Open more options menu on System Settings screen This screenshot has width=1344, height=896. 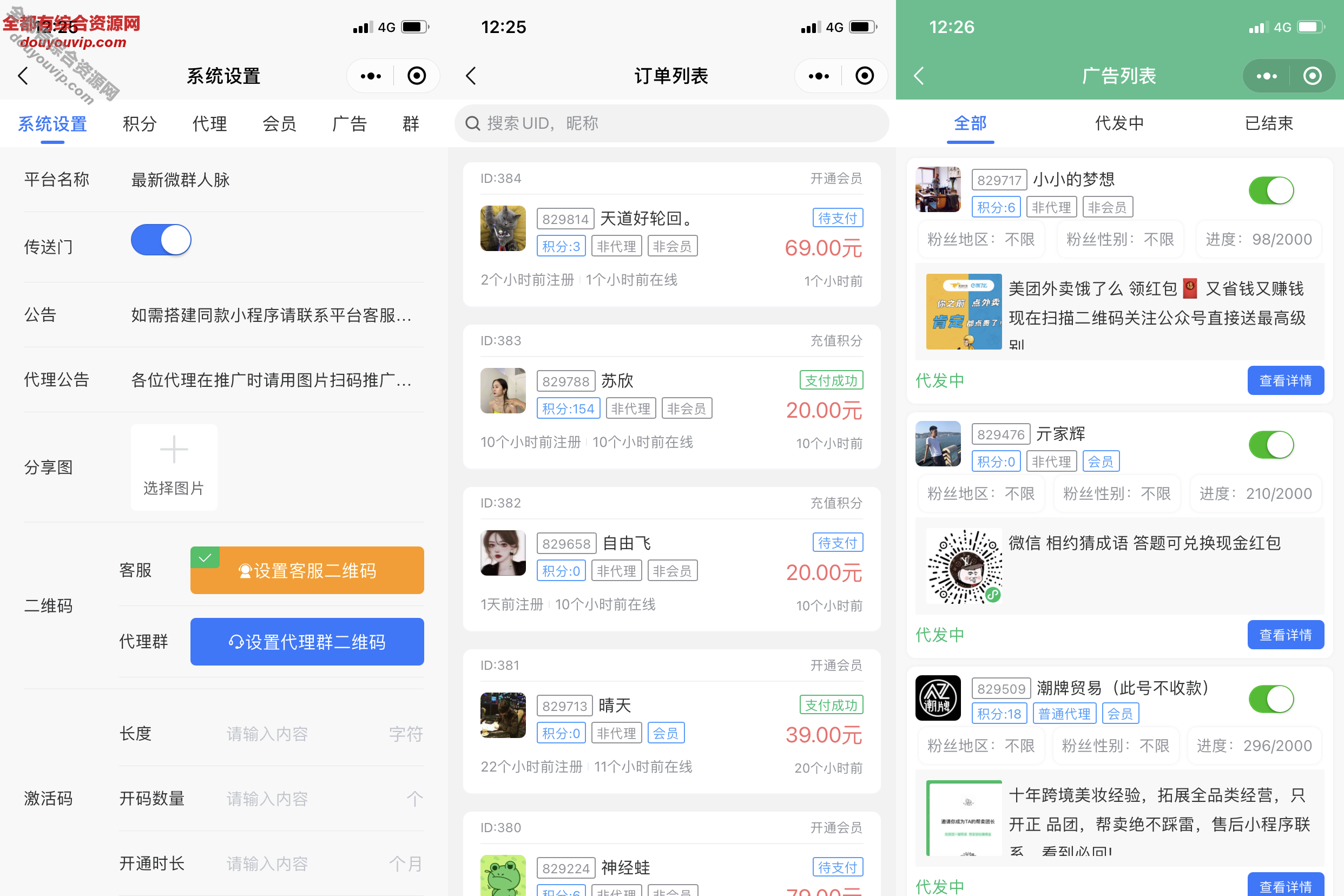371,76
